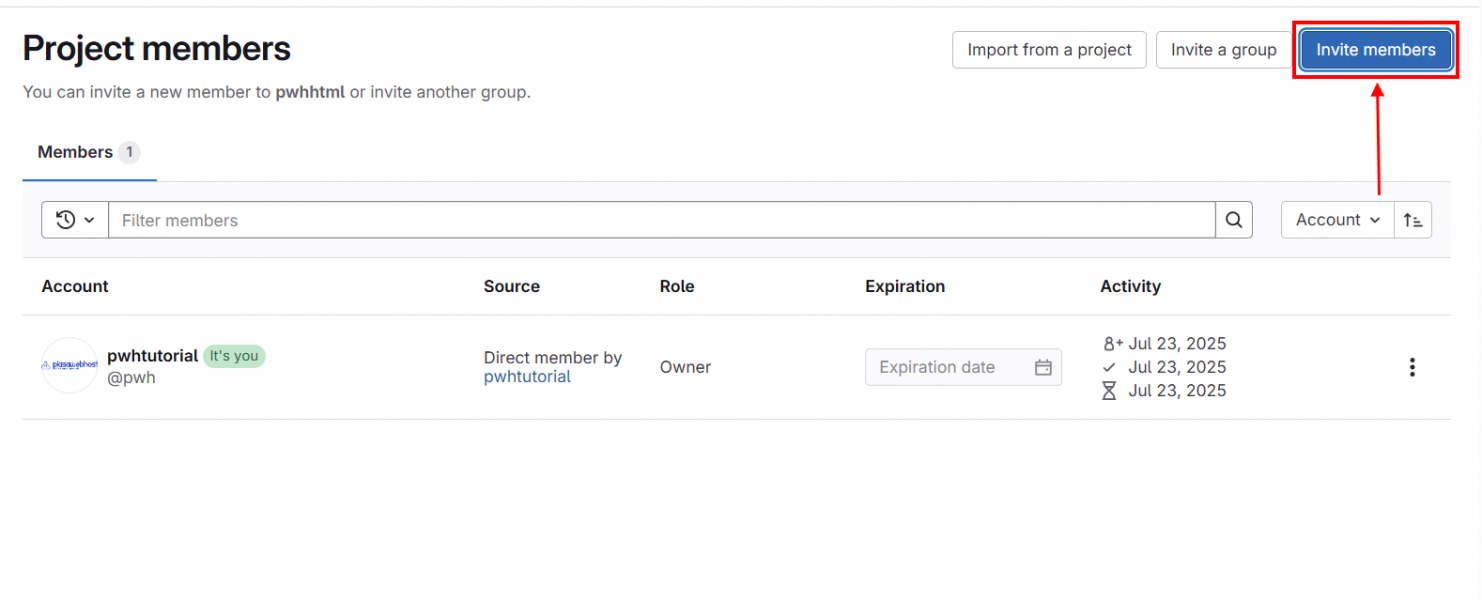Click the @pwh username text
Viewport: 1482px width, 600px height.
click(131, 378)
